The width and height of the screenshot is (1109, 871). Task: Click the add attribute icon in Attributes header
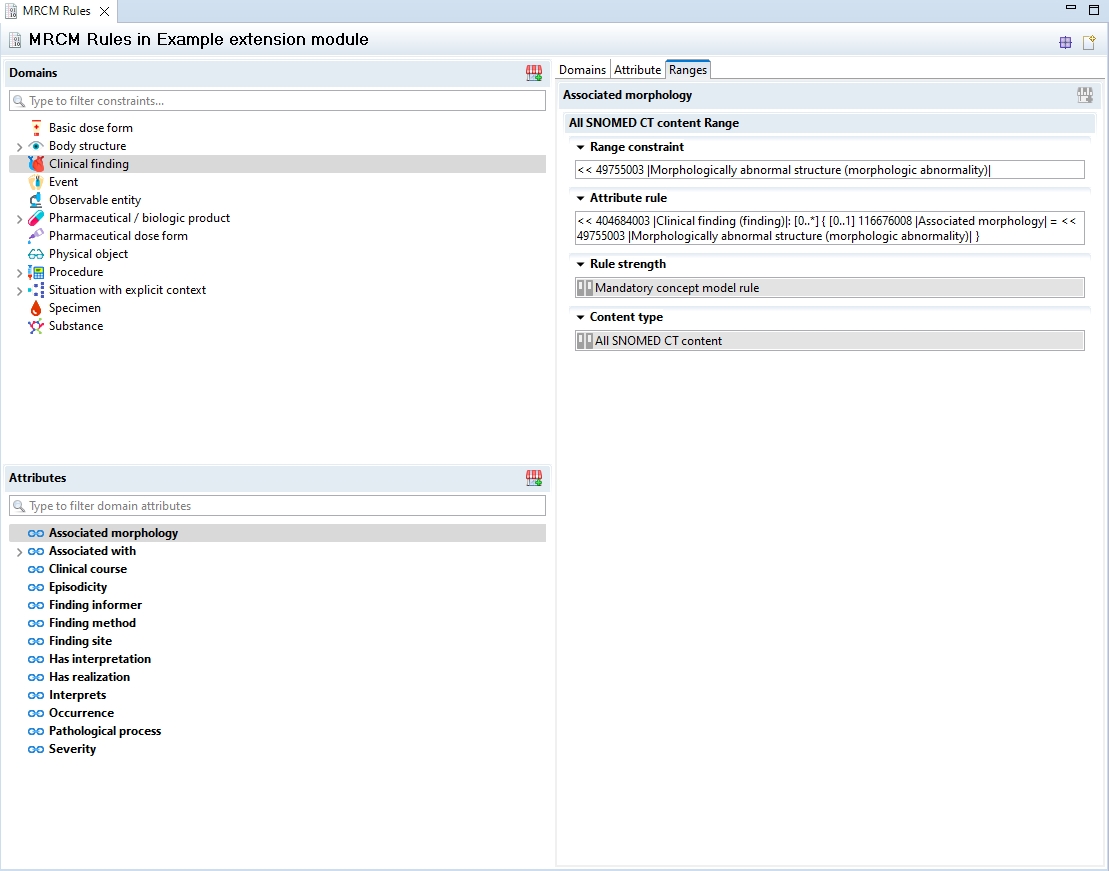534,478
